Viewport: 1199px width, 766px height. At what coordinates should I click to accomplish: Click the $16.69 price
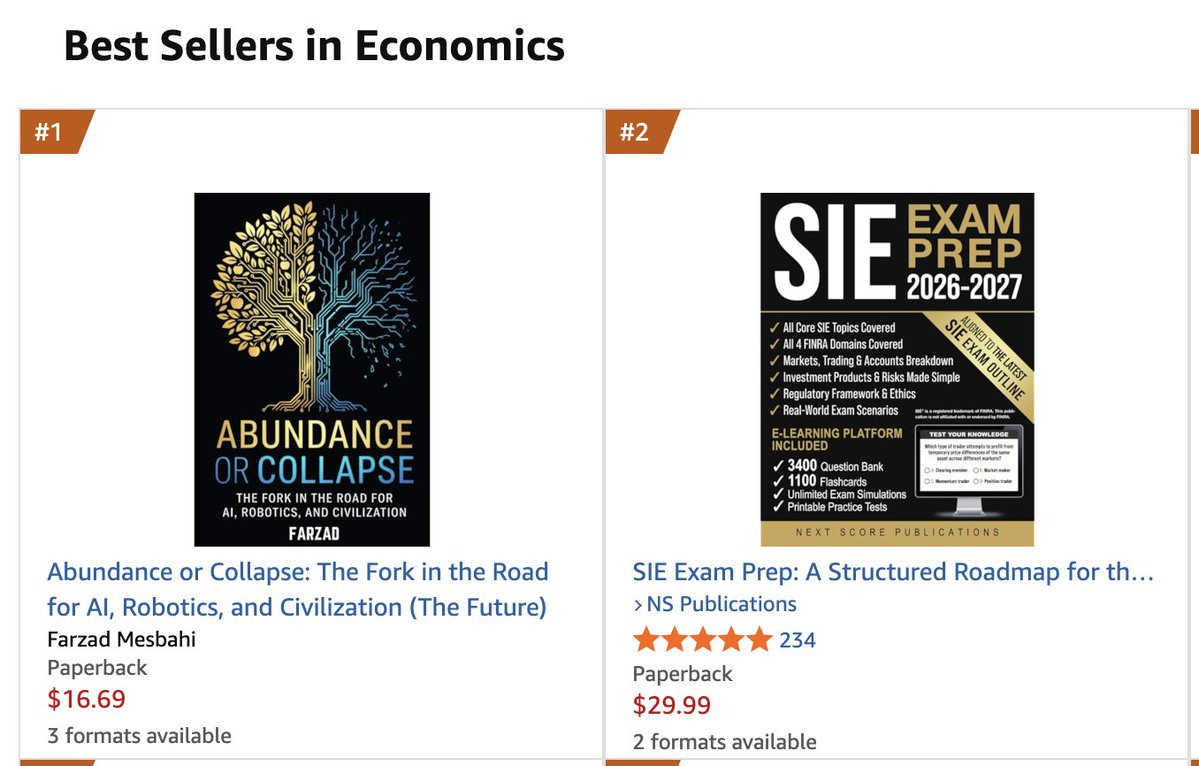[x=87, y=699]
